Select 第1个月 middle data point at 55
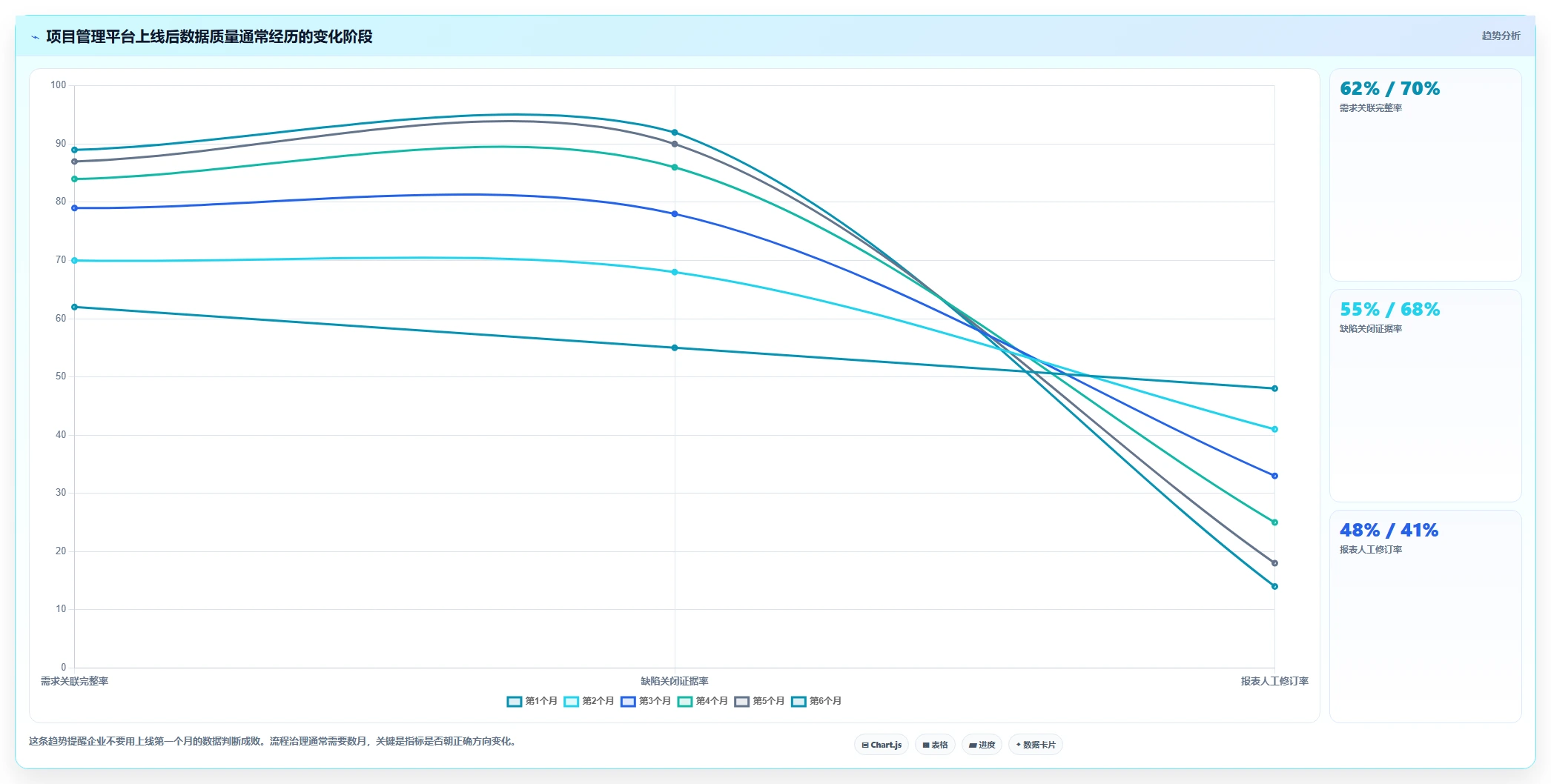Screen dimensions: 1551x784 click(x=675, y=348)
